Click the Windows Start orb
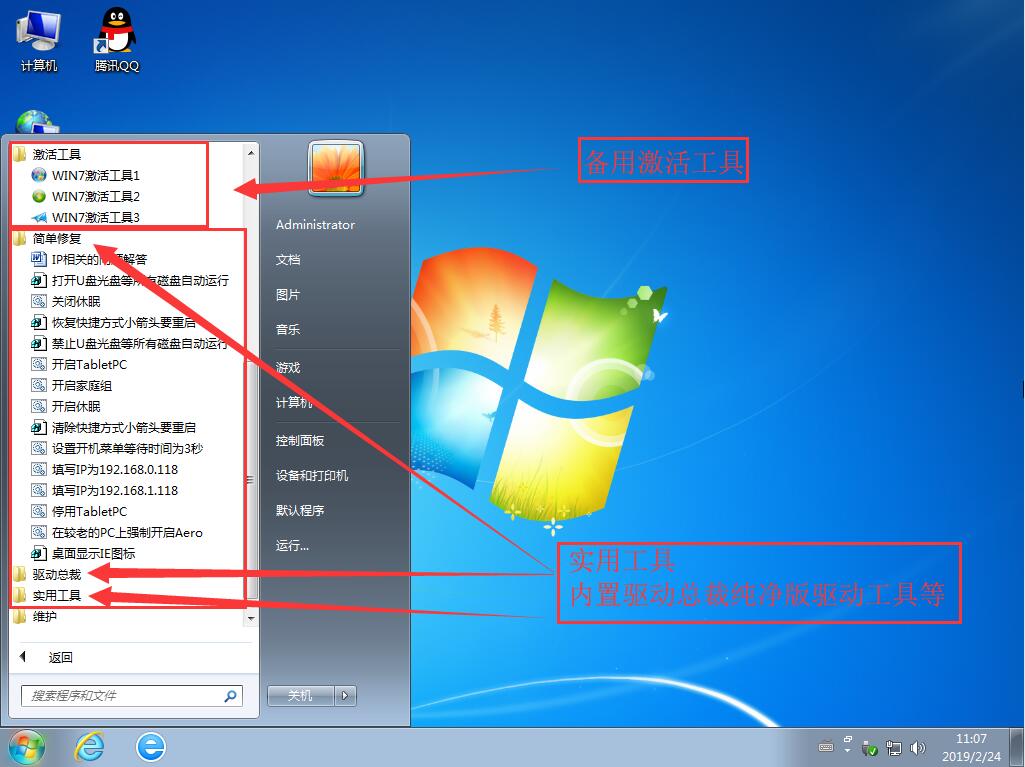The image size is (1025, 767). [x=26, y=747]
